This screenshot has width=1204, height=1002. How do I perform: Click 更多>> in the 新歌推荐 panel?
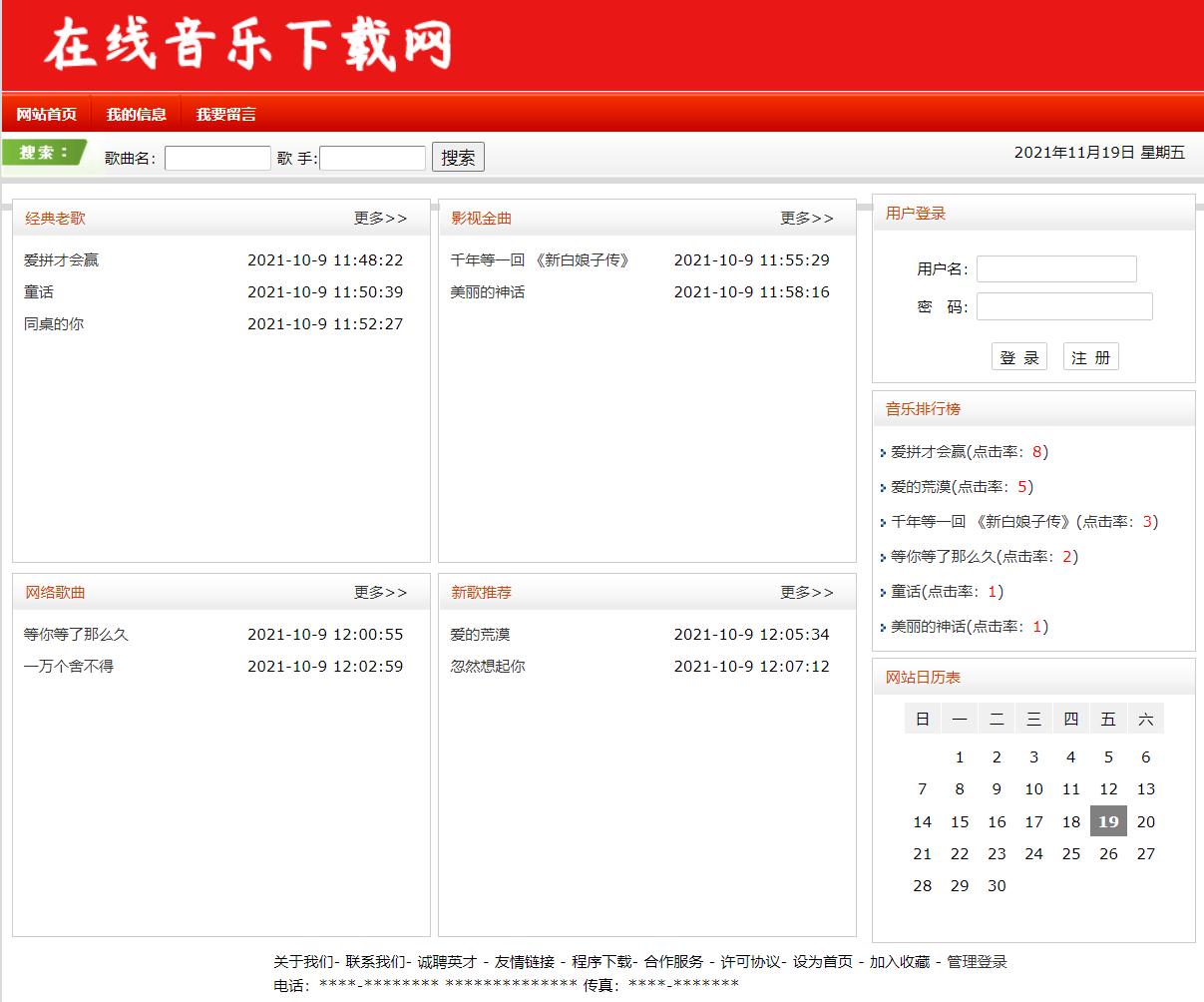[806, 592]
